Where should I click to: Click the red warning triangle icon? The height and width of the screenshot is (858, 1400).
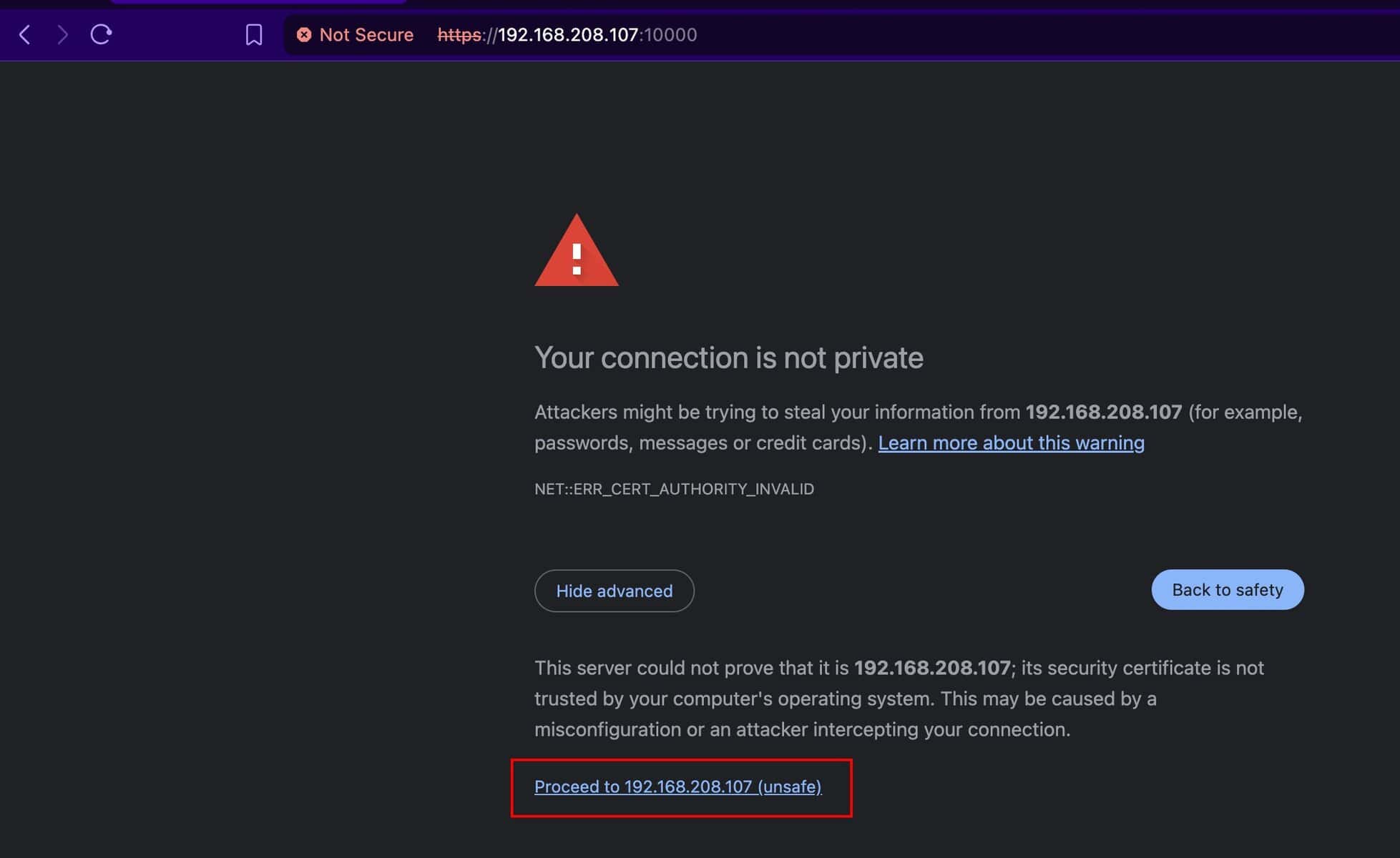(x=576, y=252)
